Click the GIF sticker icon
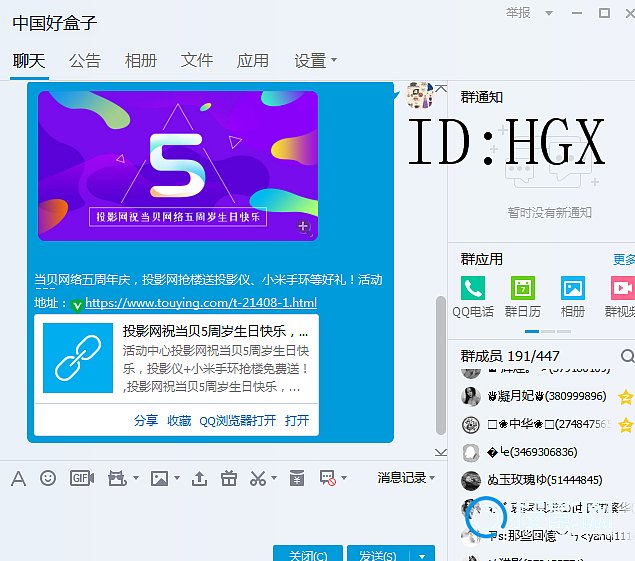Viewport: 635px width, 561px height. (82, 478)
